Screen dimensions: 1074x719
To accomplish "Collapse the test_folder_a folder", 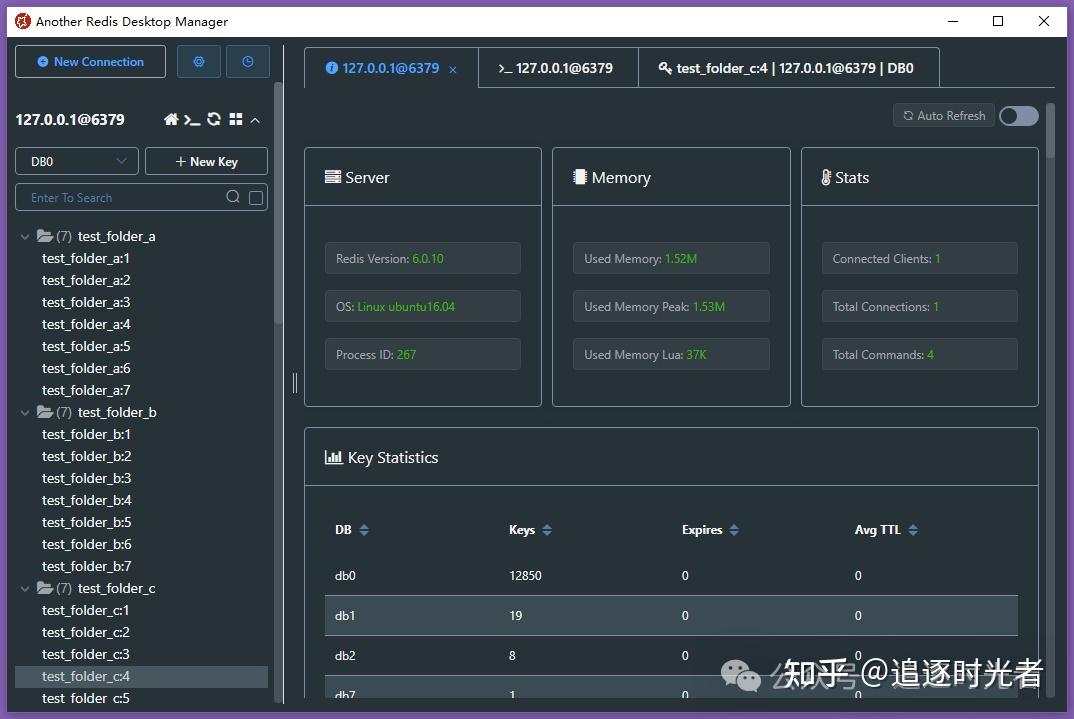I will (25, 236).
